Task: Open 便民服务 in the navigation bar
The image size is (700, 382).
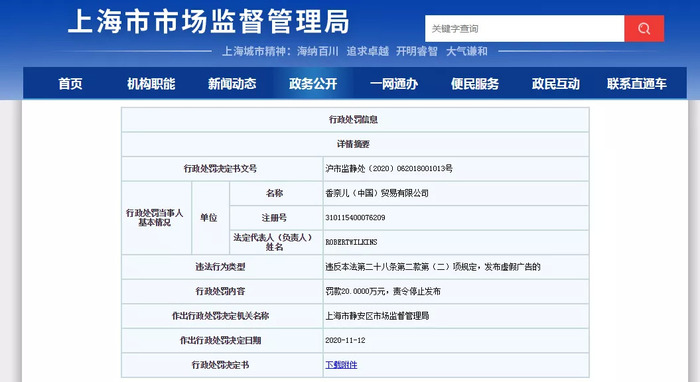Action: (475, 83)
